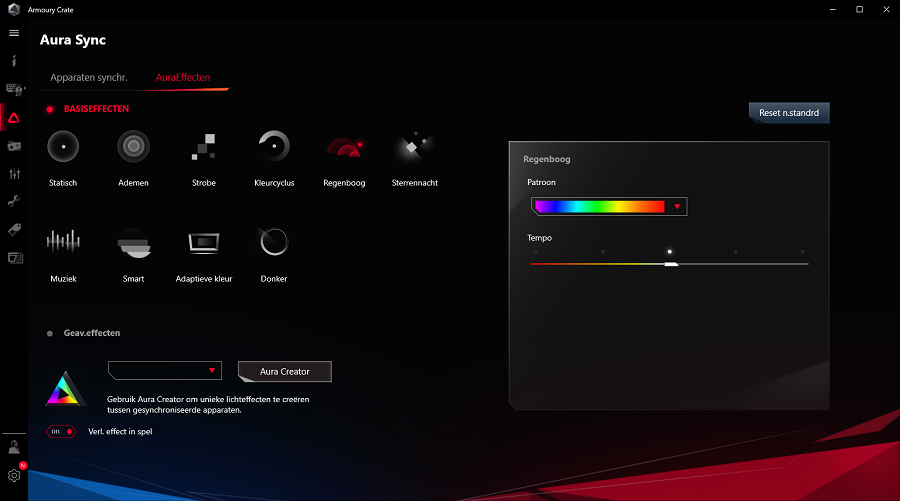Open the scenario profiles sliders icon

[14, 173]
